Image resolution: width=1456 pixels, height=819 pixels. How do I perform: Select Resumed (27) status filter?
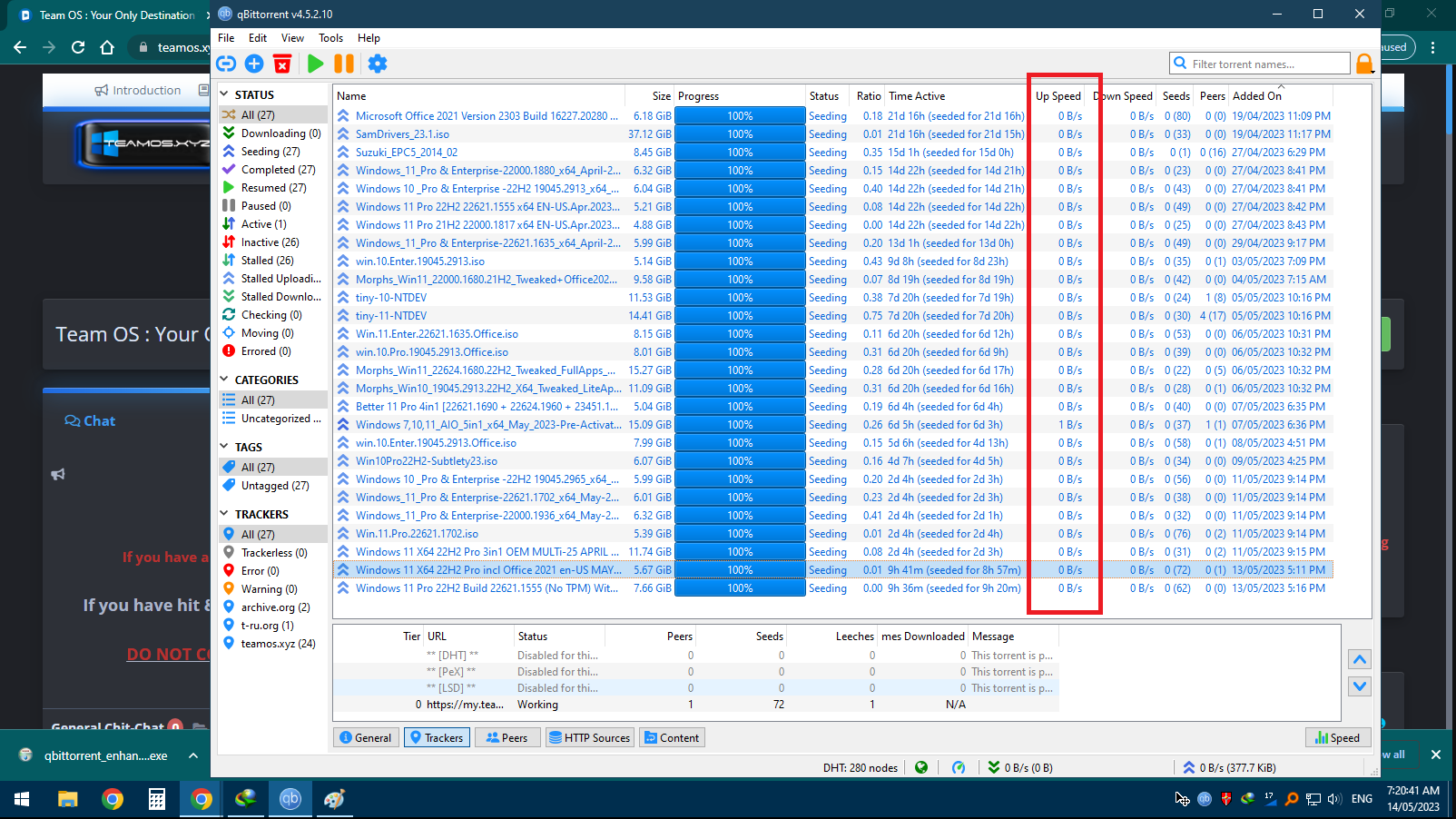[272, 188]
